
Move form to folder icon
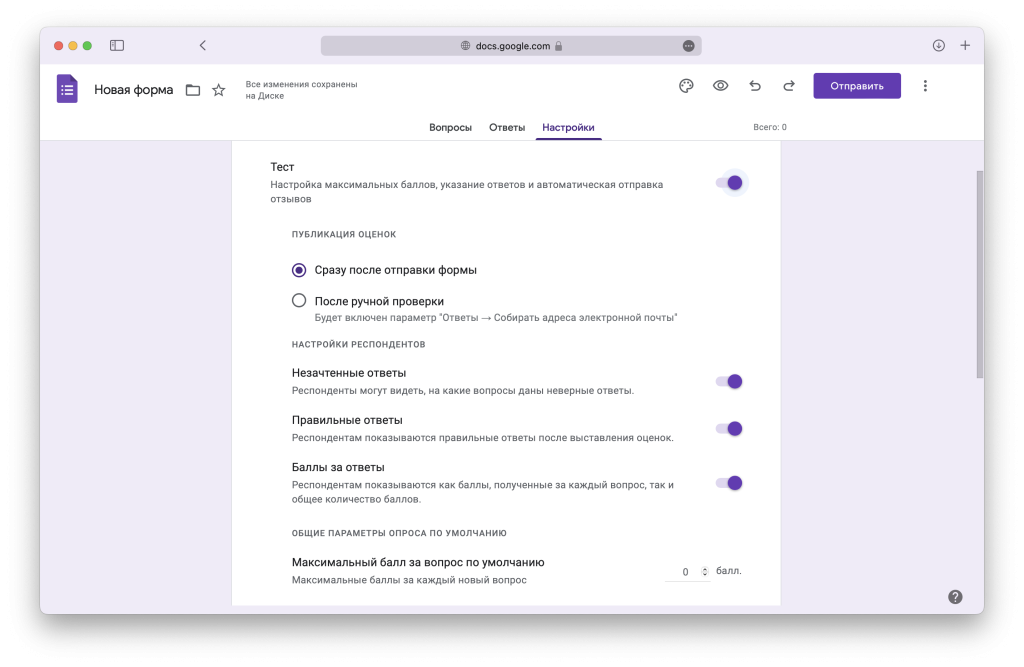193,90
